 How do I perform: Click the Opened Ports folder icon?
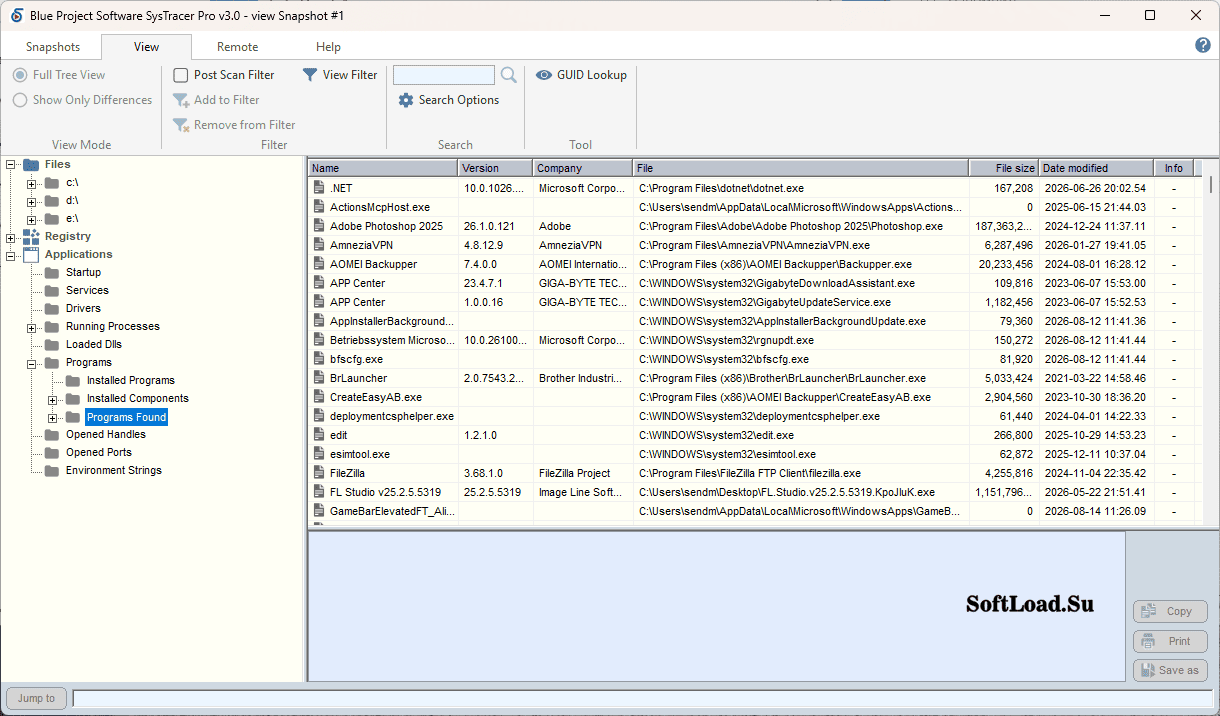[x=52, y=452]
